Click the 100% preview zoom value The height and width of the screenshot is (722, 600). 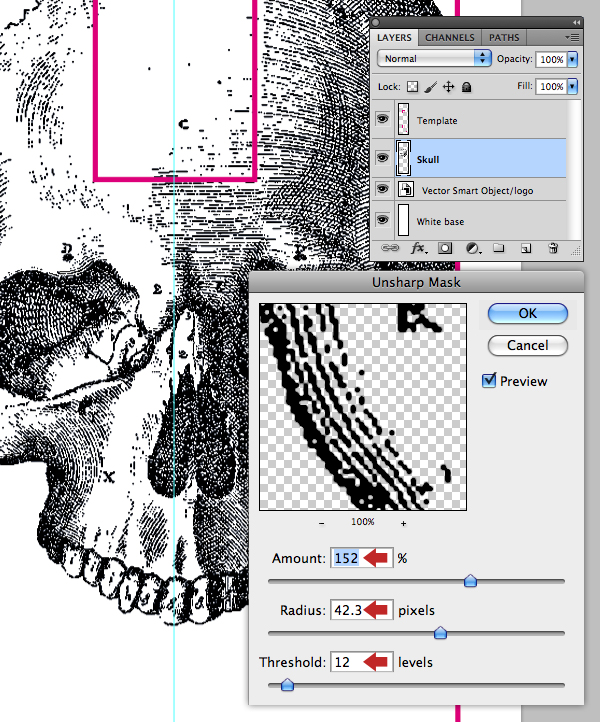(363, 522)
